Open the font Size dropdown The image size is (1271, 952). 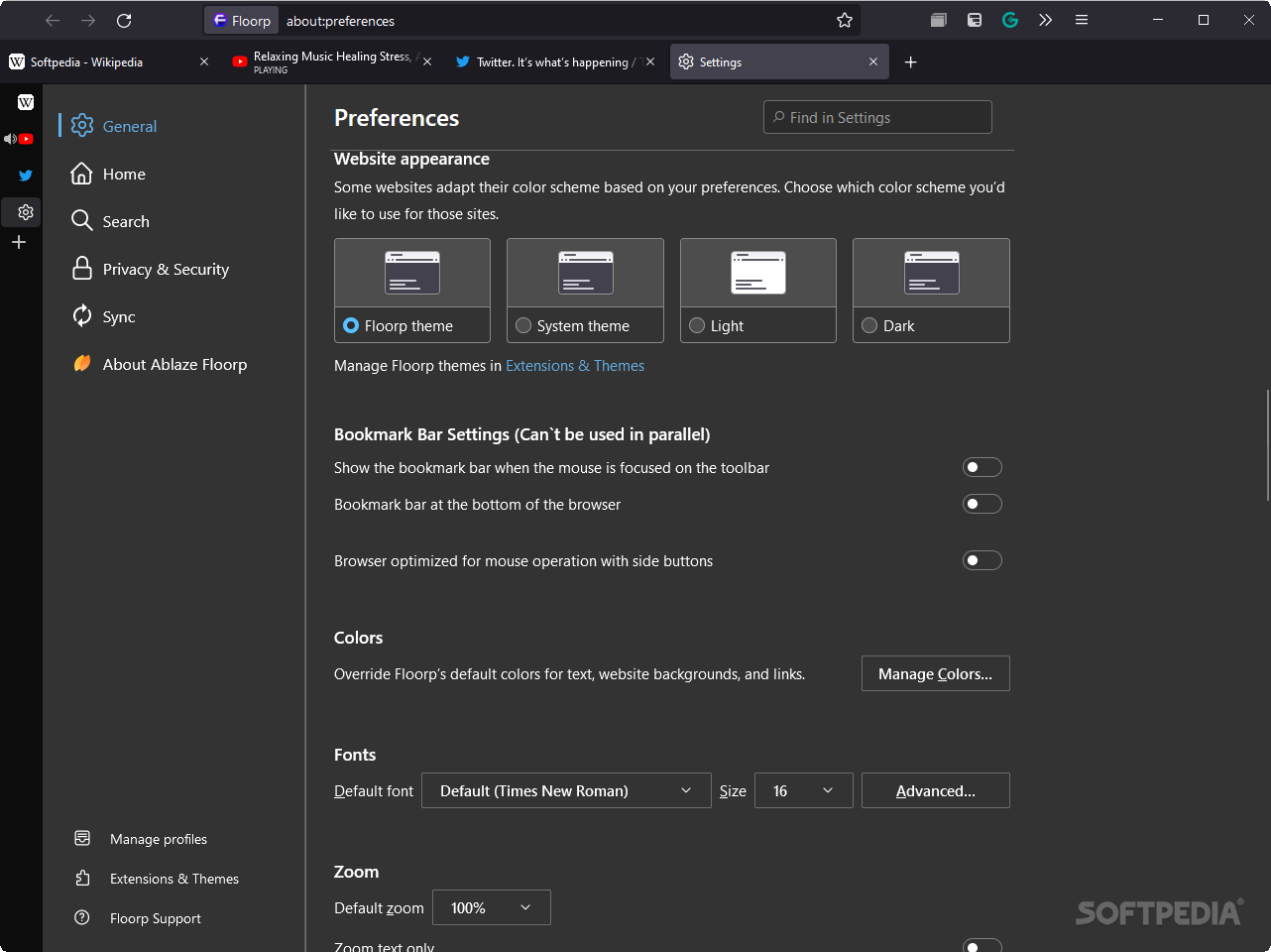coord(804,790)
